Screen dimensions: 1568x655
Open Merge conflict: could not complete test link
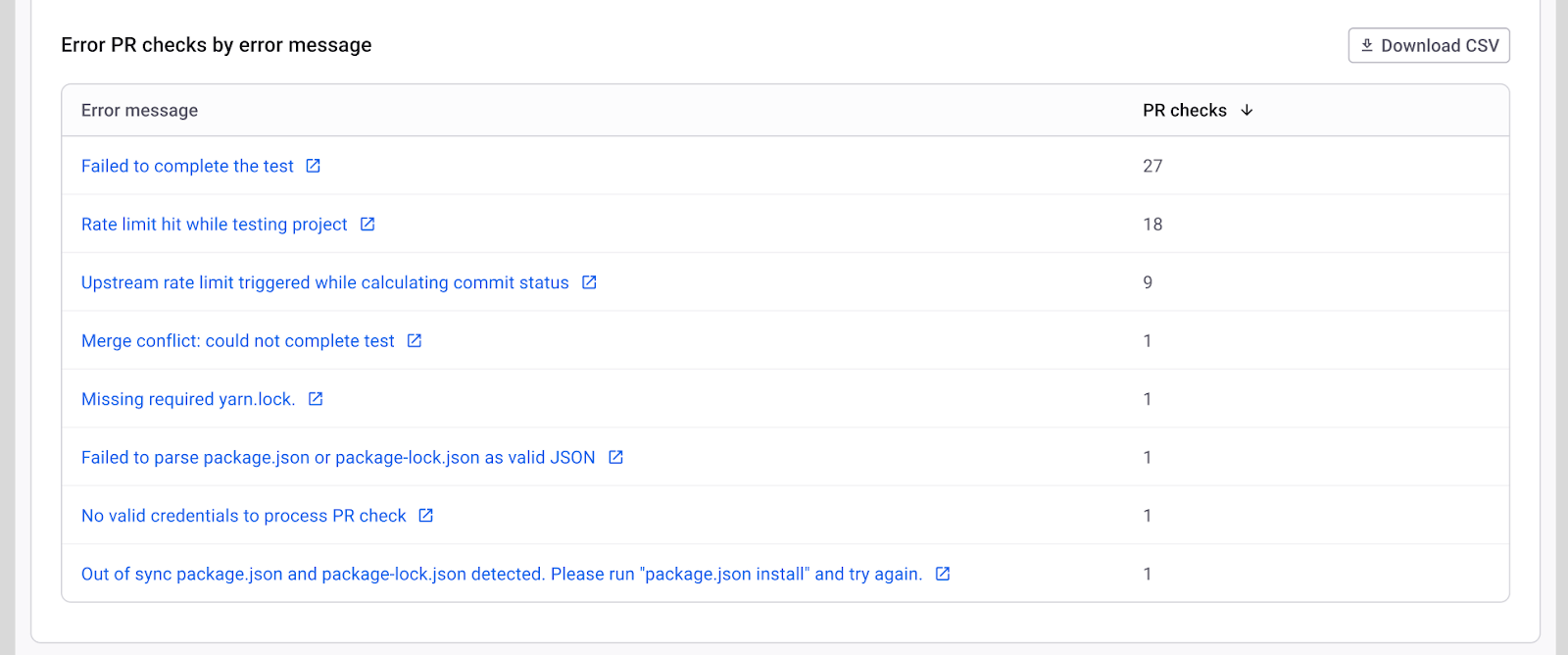click(x=237, y=341)
